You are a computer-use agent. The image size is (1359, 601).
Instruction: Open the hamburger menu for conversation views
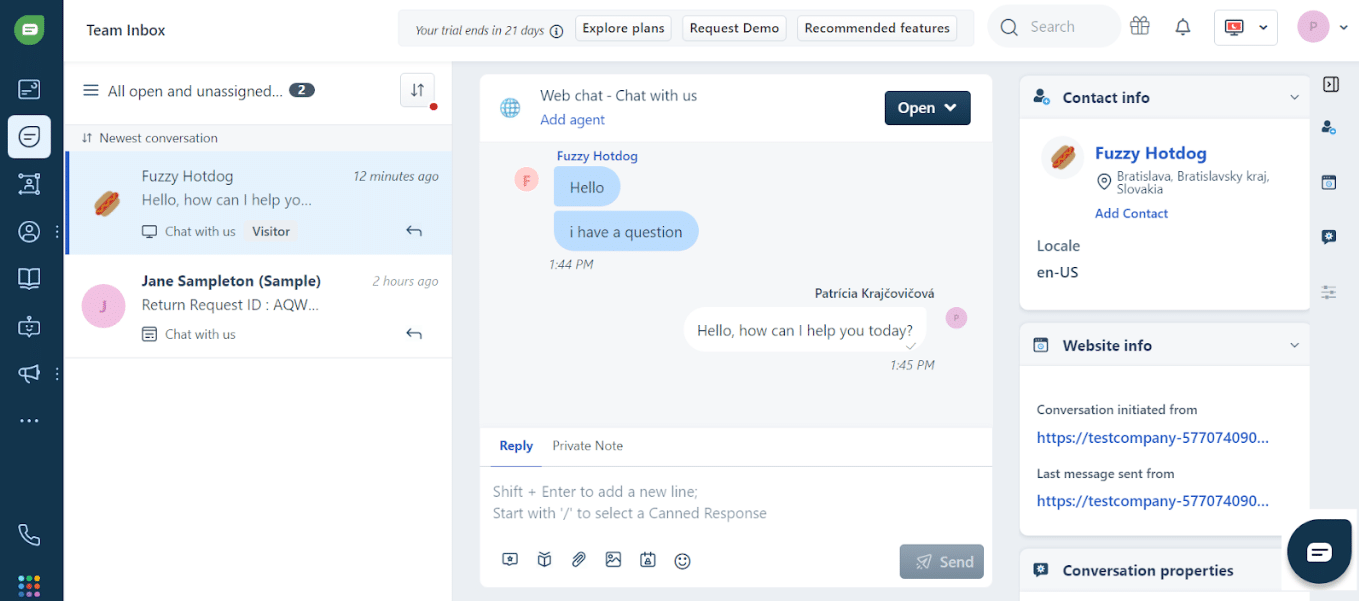pos(90,91)
